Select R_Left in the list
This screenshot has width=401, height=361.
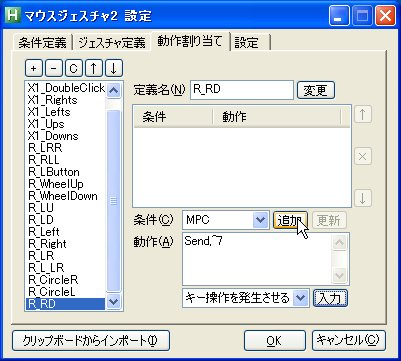(x=66, y=232)
